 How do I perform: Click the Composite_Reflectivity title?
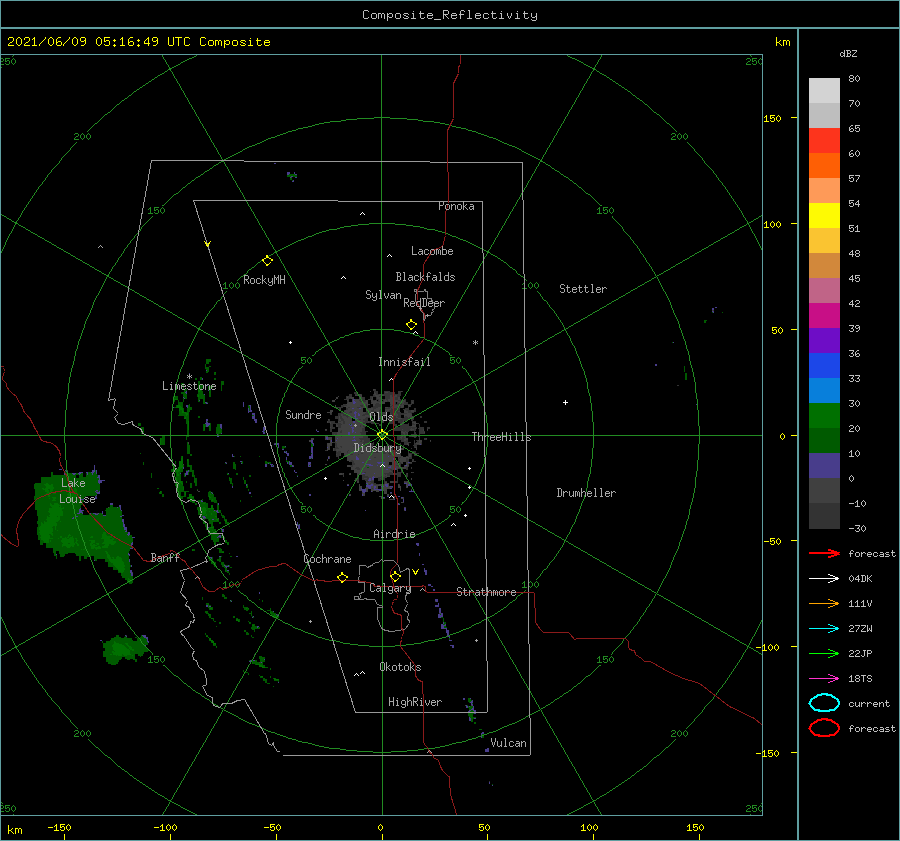[450, 15]
